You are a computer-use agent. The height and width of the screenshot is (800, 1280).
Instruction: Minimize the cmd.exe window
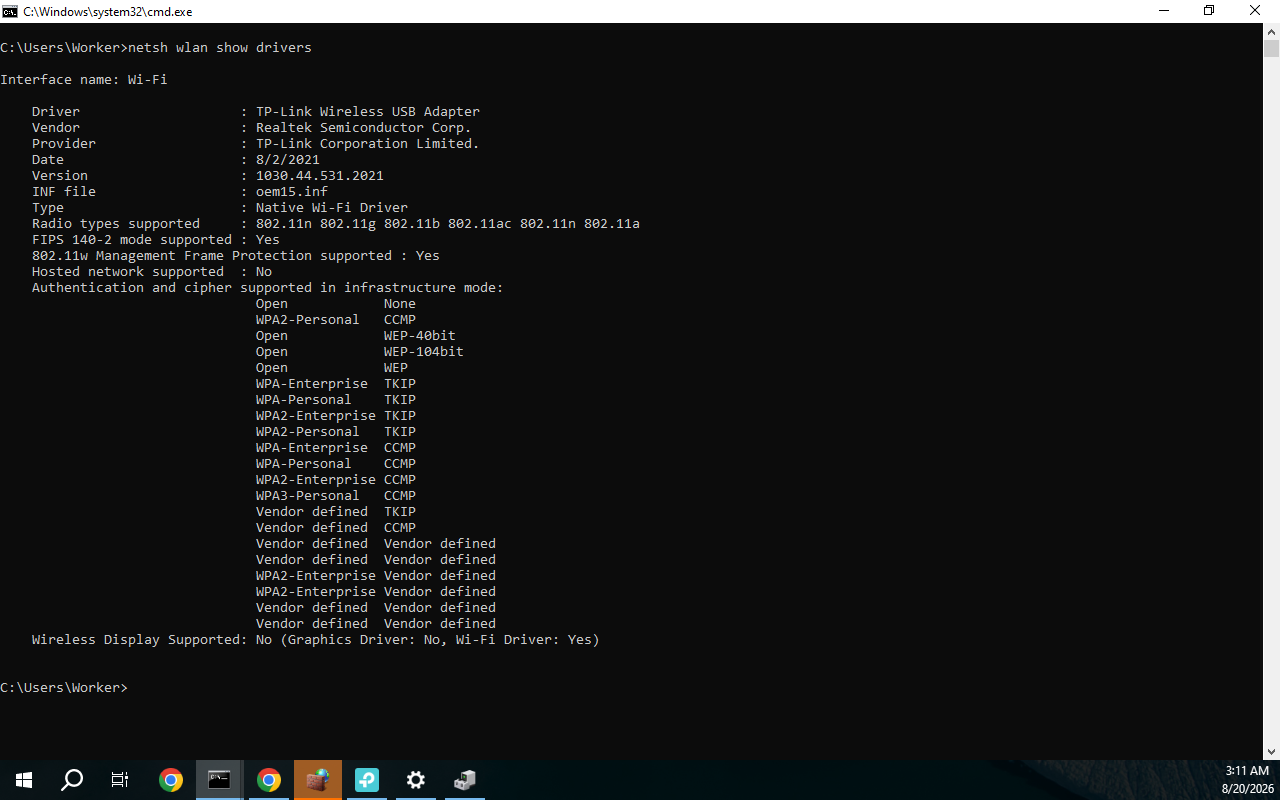(x=1163, y=11)
